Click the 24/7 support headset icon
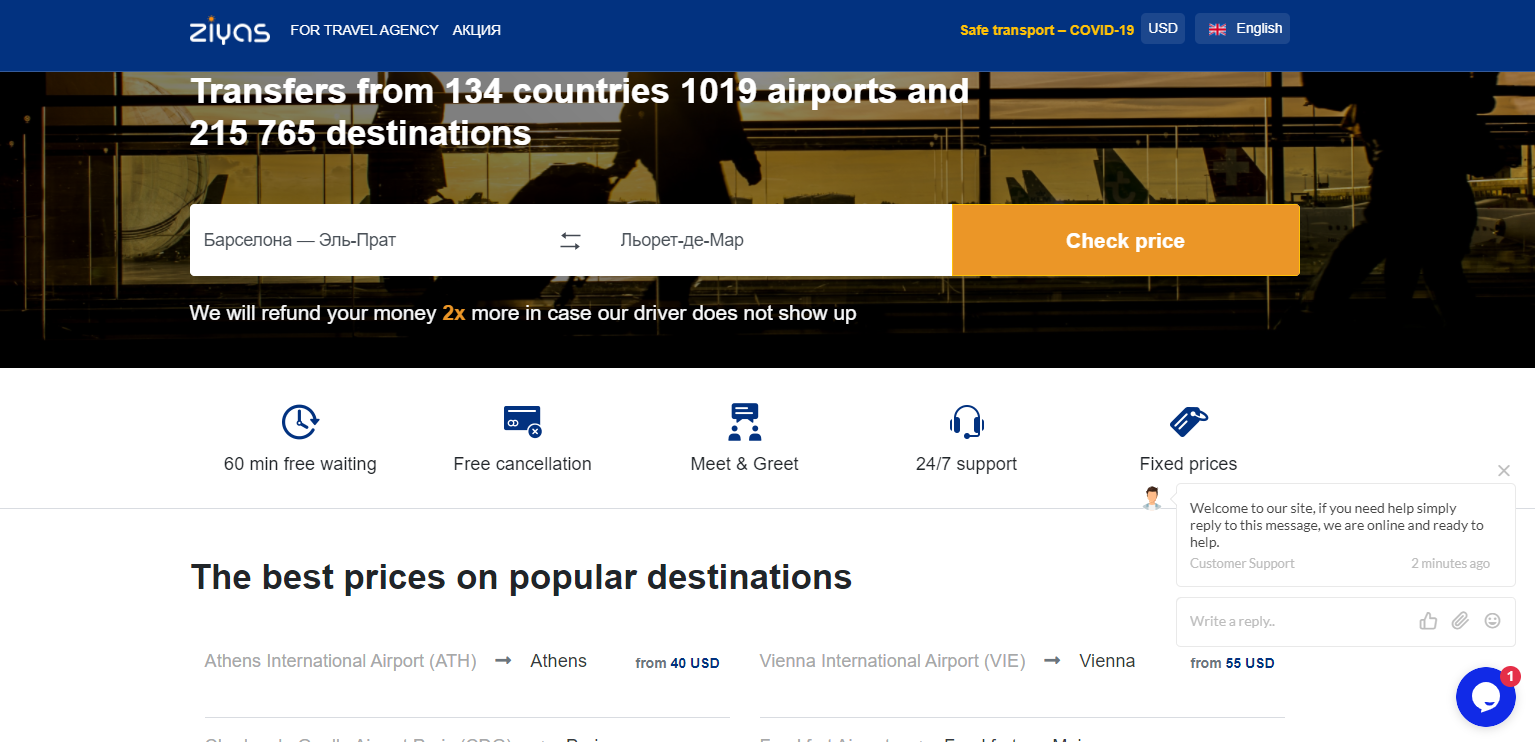Image resolution: width=1535 pixels, height=742 pixels. click(x=966, y=422)
